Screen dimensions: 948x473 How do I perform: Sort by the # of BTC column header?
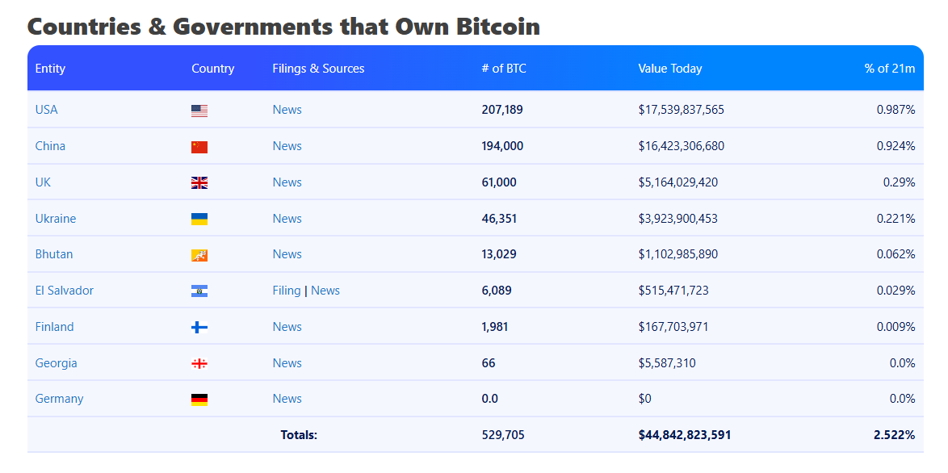503,69
